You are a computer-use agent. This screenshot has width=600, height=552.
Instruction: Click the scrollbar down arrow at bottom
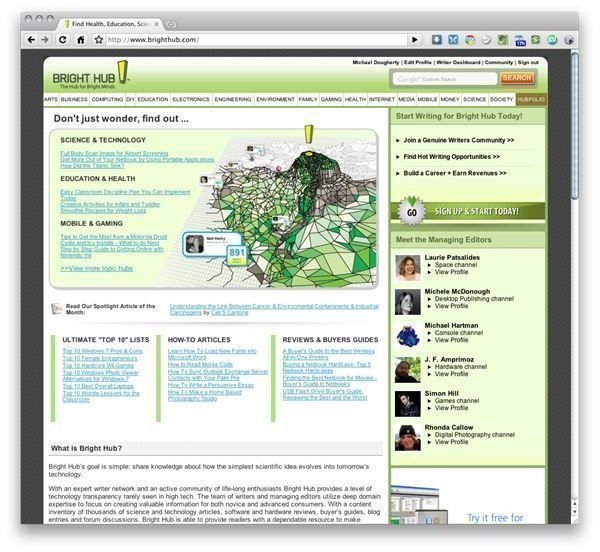574,511
